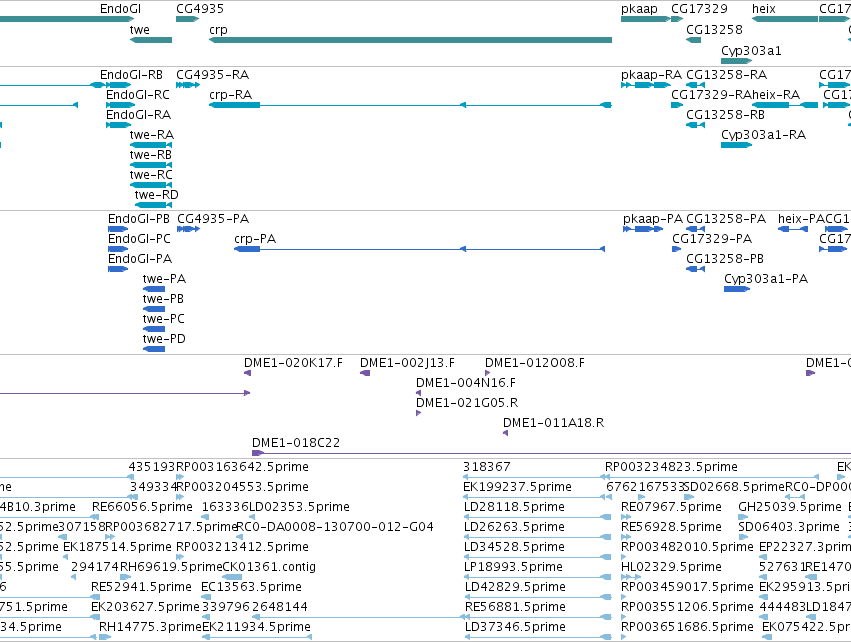Select the crp-RA transcript label
Image resolution: width=851 pixels, height=642 pixels.
point(231,94)
